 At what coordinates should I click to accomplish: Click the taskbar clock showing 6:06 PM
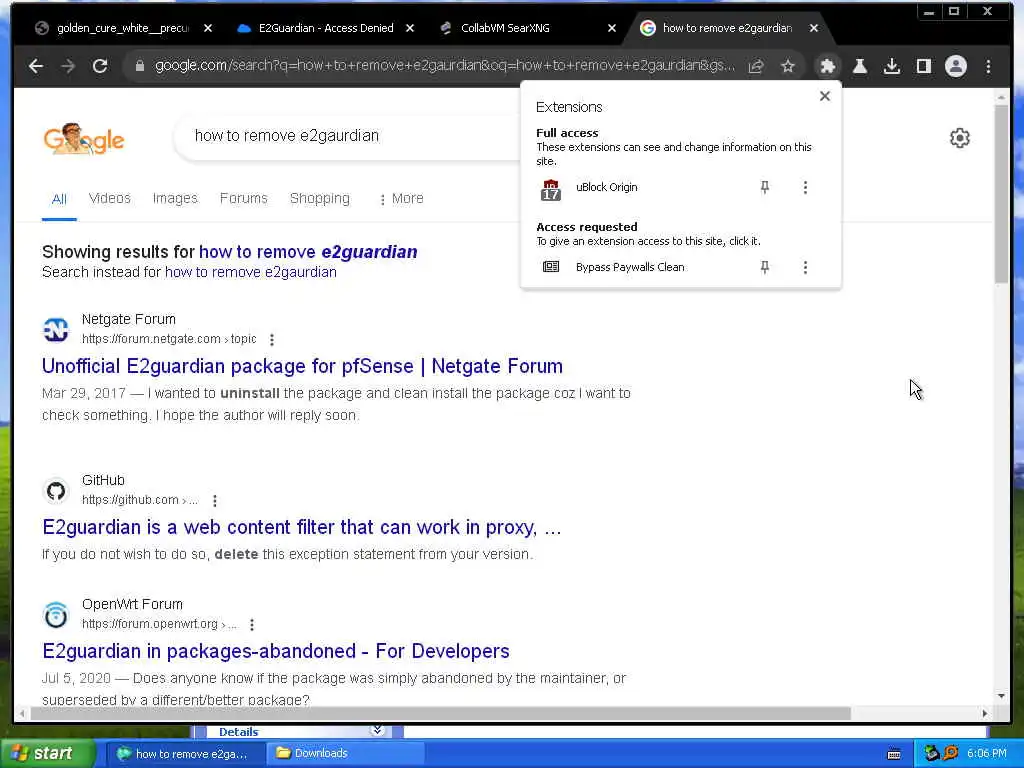click(987, 754)
